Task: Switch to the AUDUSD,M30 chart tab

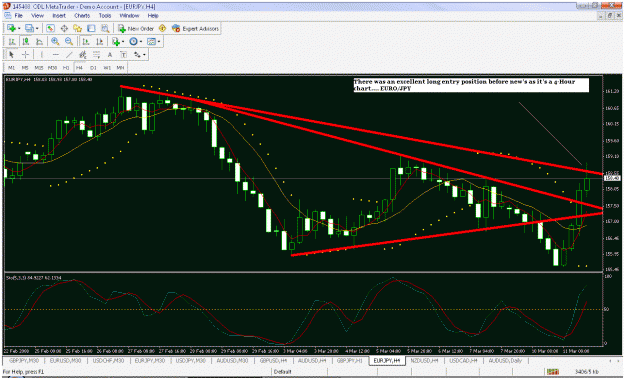Action: 232,360
